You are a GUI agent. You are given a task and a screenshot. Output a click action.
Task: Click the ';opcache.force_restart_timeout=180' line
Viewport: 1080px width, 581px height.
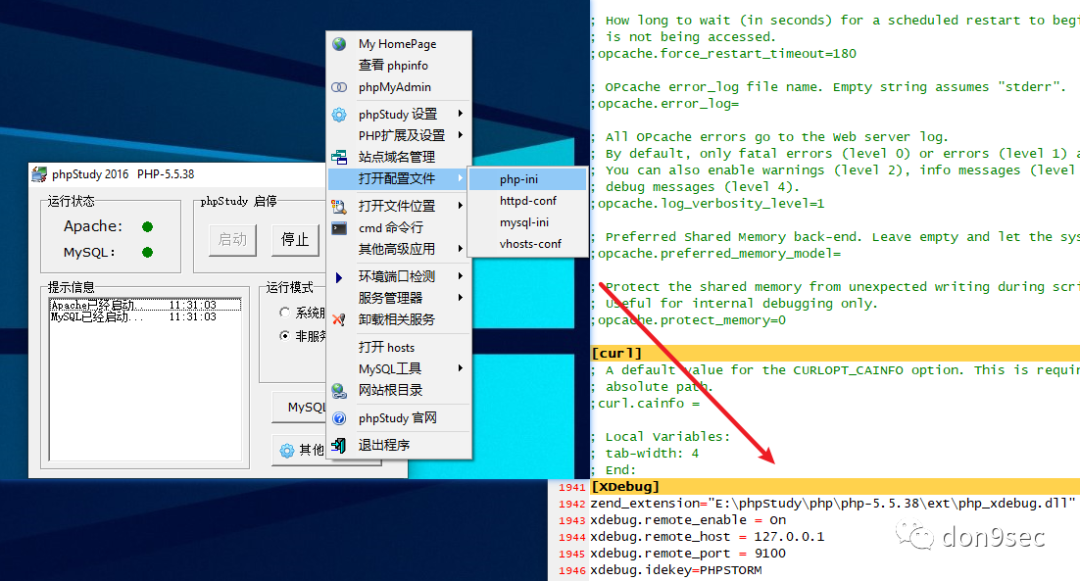tap(724, 54)
